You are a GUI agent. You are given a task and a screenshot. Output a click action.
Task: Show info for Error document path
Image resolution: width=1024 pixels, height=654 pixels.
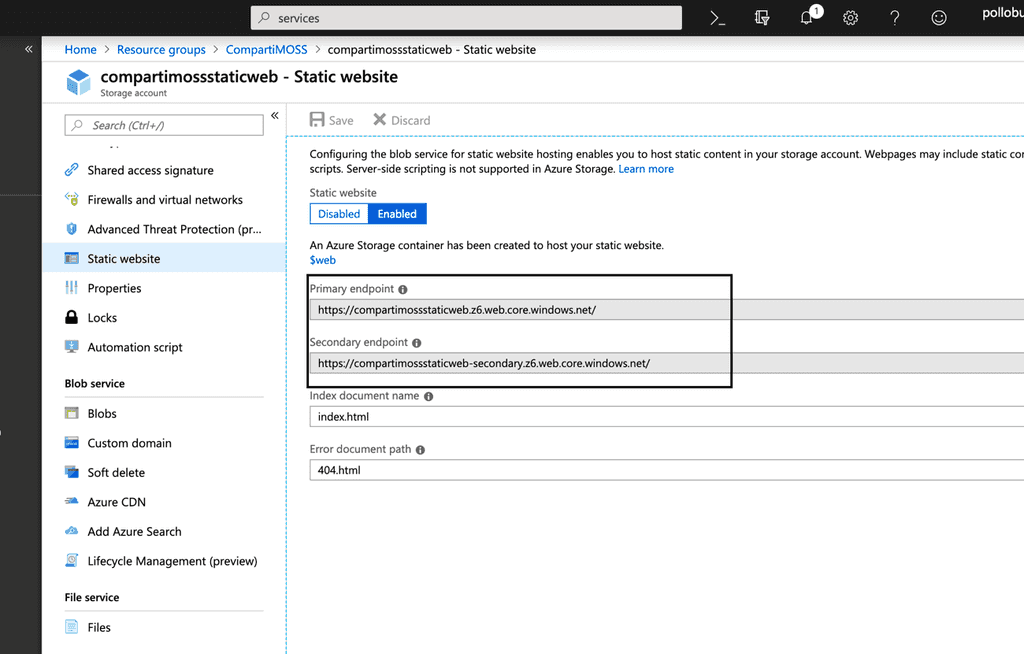pyautogui.click(x=421, y=450)
